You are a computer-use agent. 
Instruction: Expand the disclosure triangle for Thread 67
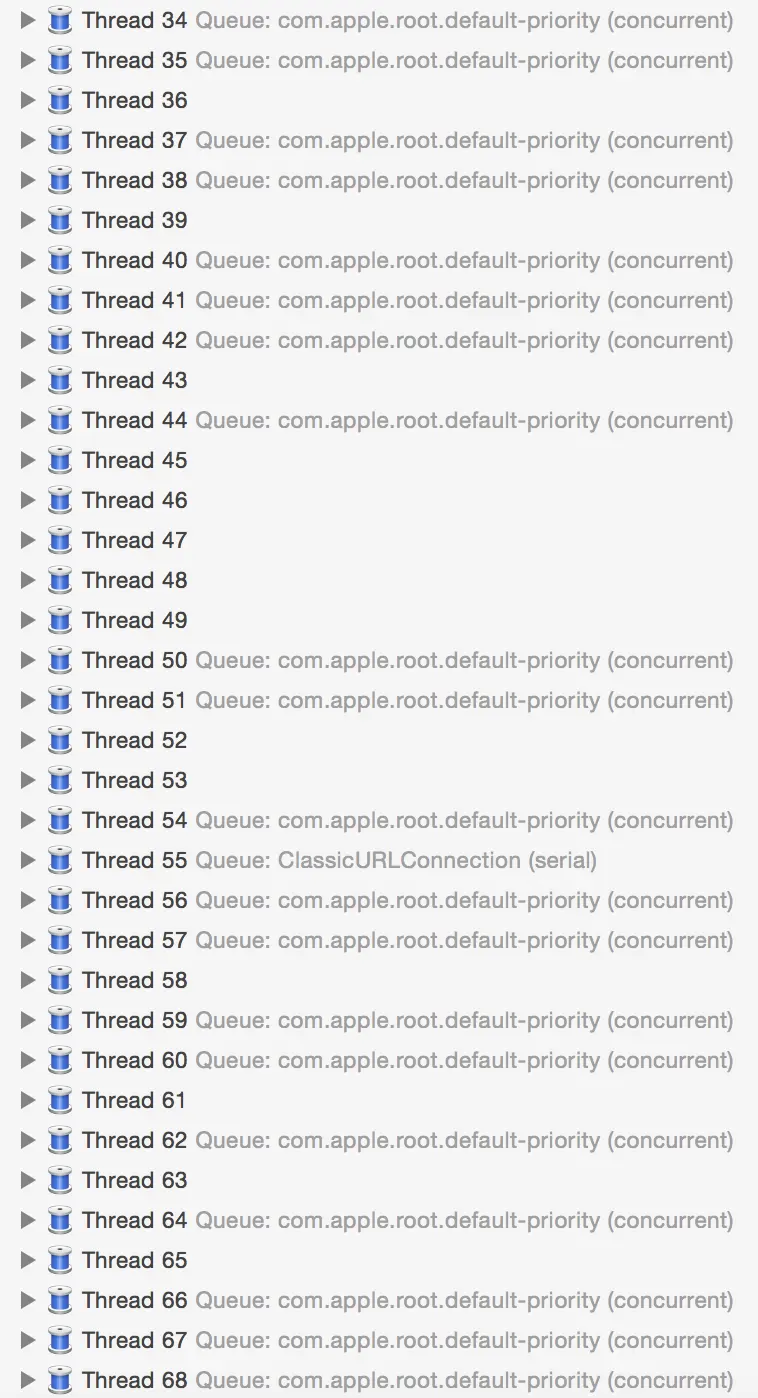coord(27,1340)
